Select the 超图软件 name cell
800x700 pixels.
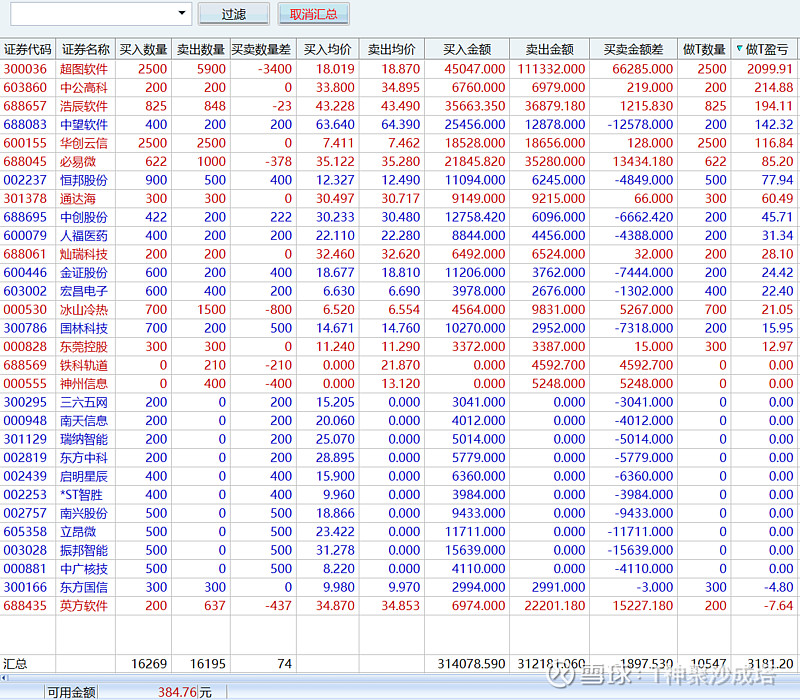pos(84,69)
